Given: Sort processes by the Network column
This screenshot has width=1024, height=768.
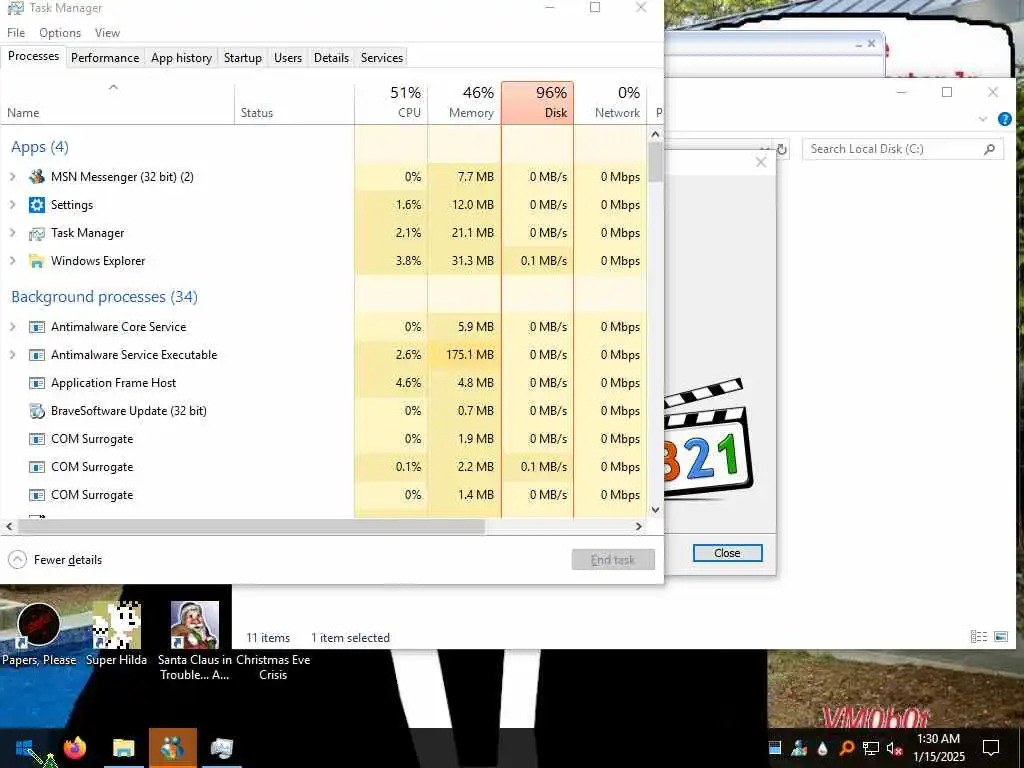Looking at the screenshot, I should pyautogui.click(x=610, y=103).
